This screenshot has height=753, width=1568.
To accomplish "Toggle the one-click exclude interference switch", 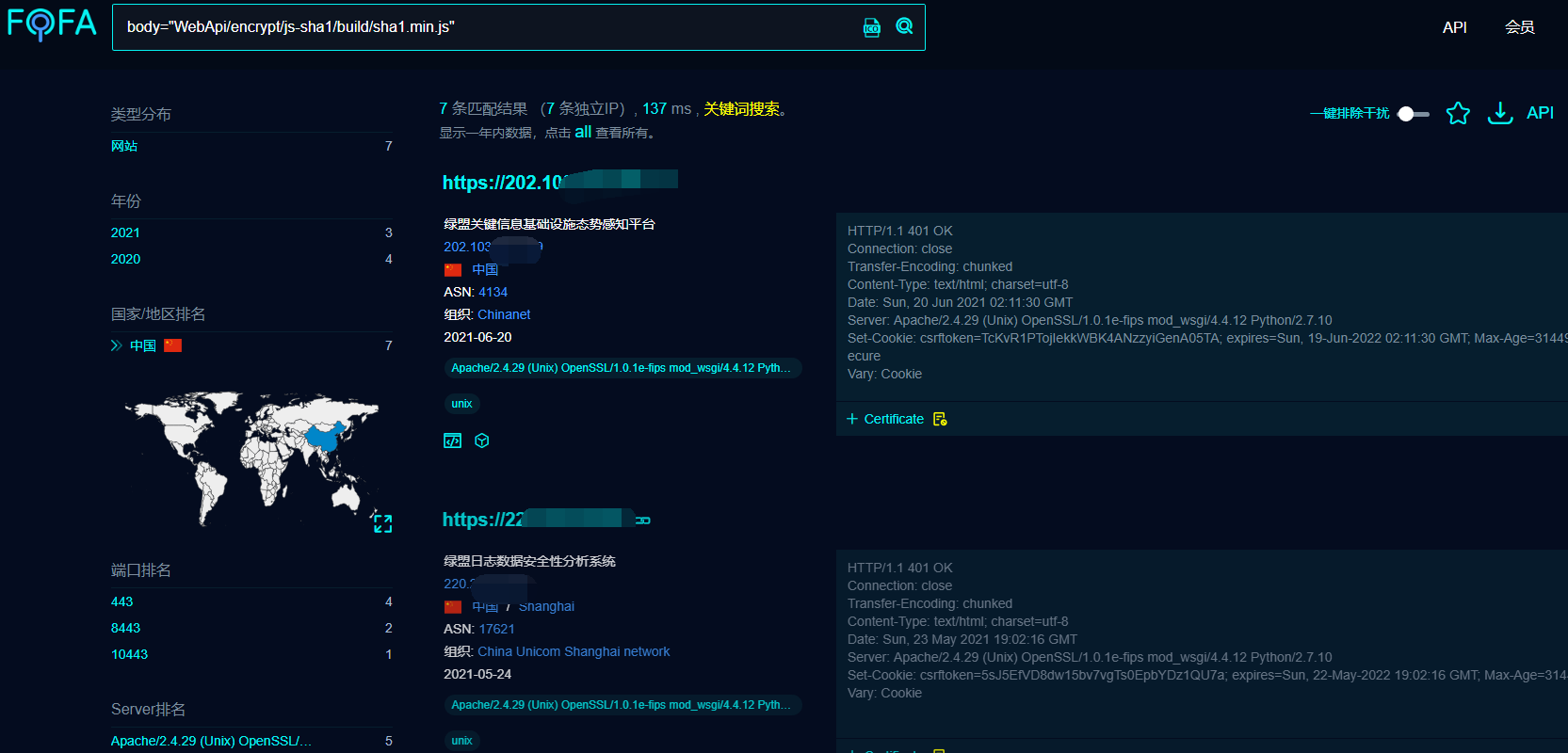I will (1413, 114).
